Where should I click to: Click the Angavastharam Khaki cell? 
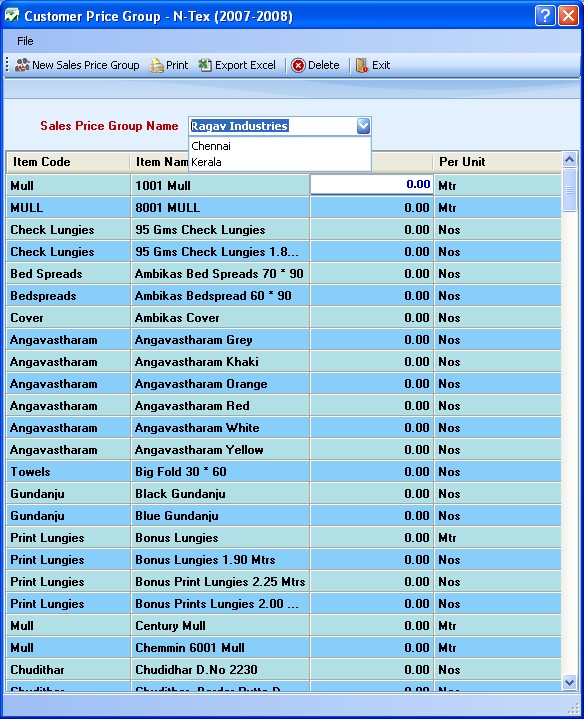(x=220, y=362)
